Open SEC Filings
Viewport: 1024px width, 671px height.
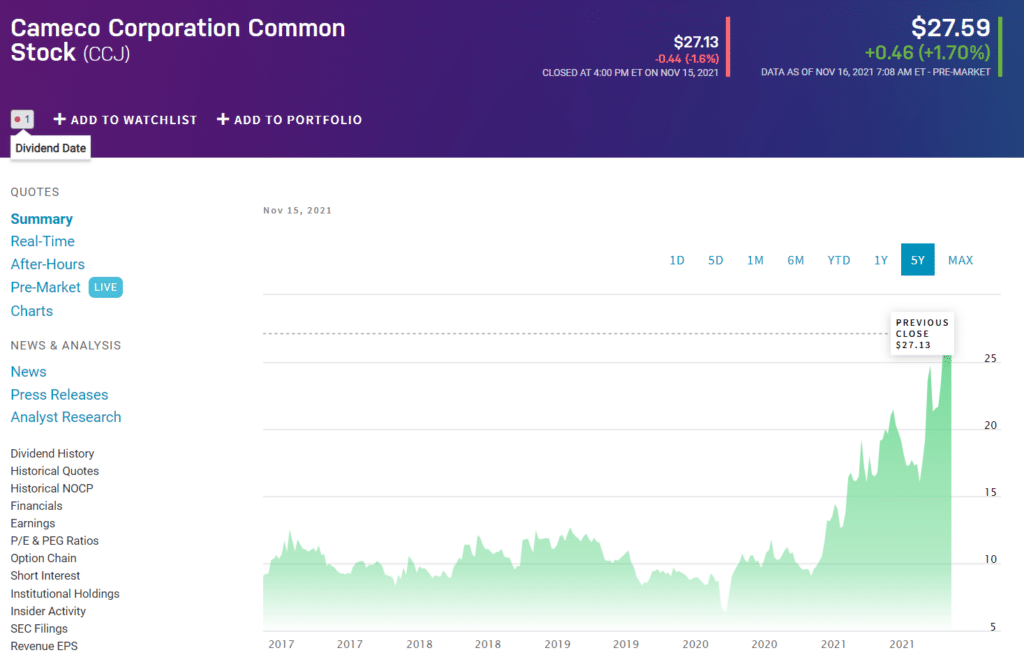coord(39,629)
